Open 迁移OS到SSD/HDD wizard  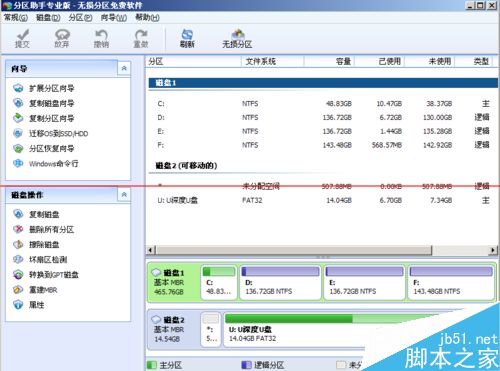coord(50,134)
